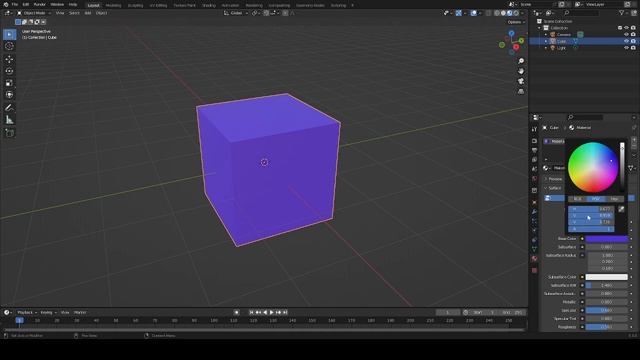Select the Add Cube tool
Screen dimensions: 640x360
pyautogui.click(x=9, y=133)
